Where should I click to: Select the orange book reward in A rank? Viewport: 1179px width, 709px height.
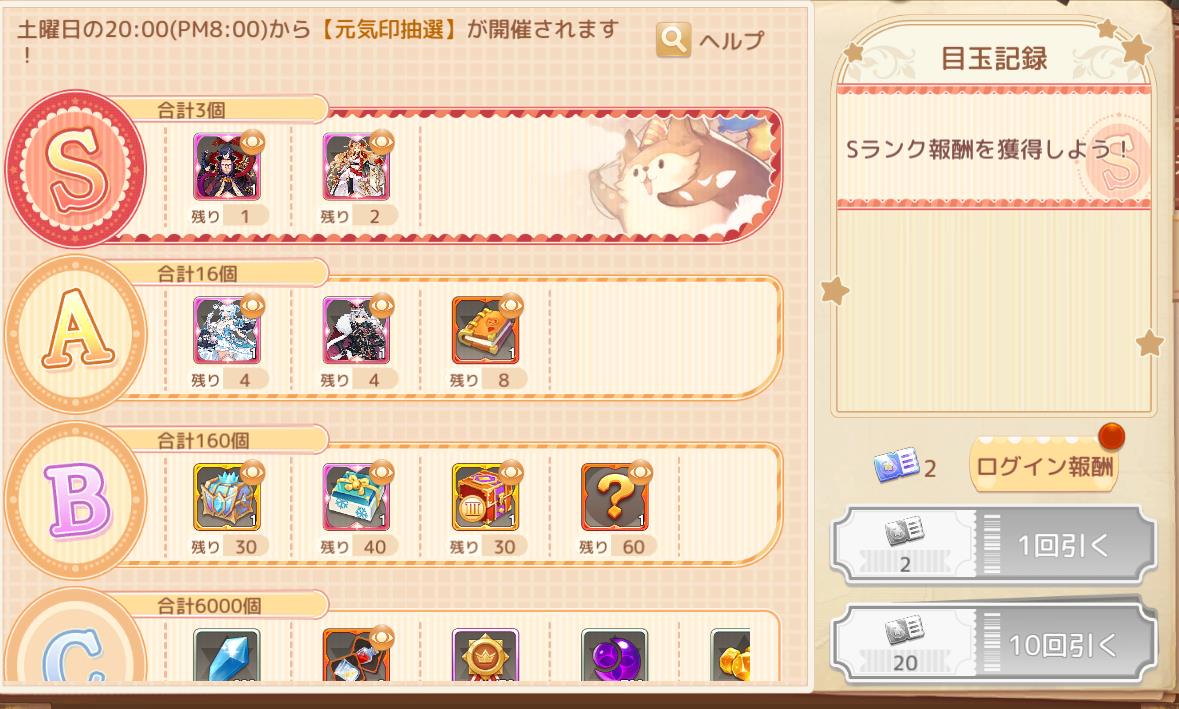[x=485, y=331]
